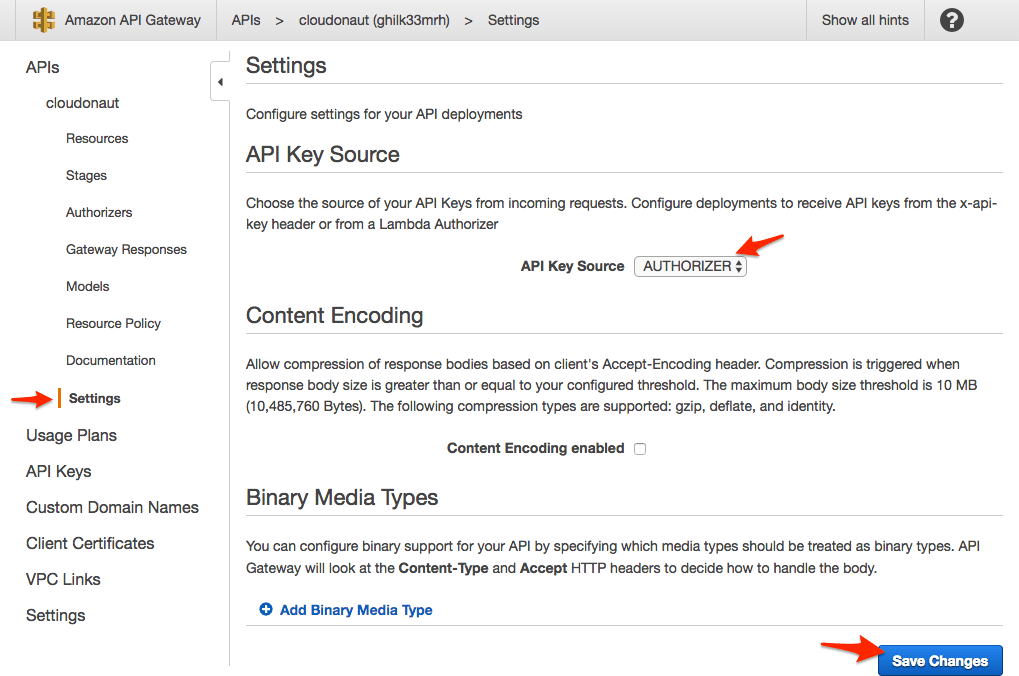Navigate to Models in sidebar
The height and width of the screenshot is (676, 1019).
tap(88, 287)
